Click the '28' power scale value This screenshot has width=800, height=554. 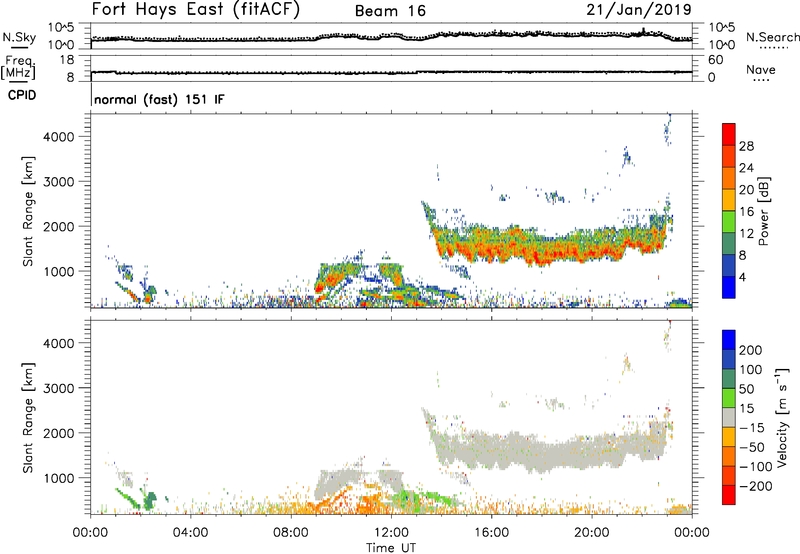click(746, 146)
